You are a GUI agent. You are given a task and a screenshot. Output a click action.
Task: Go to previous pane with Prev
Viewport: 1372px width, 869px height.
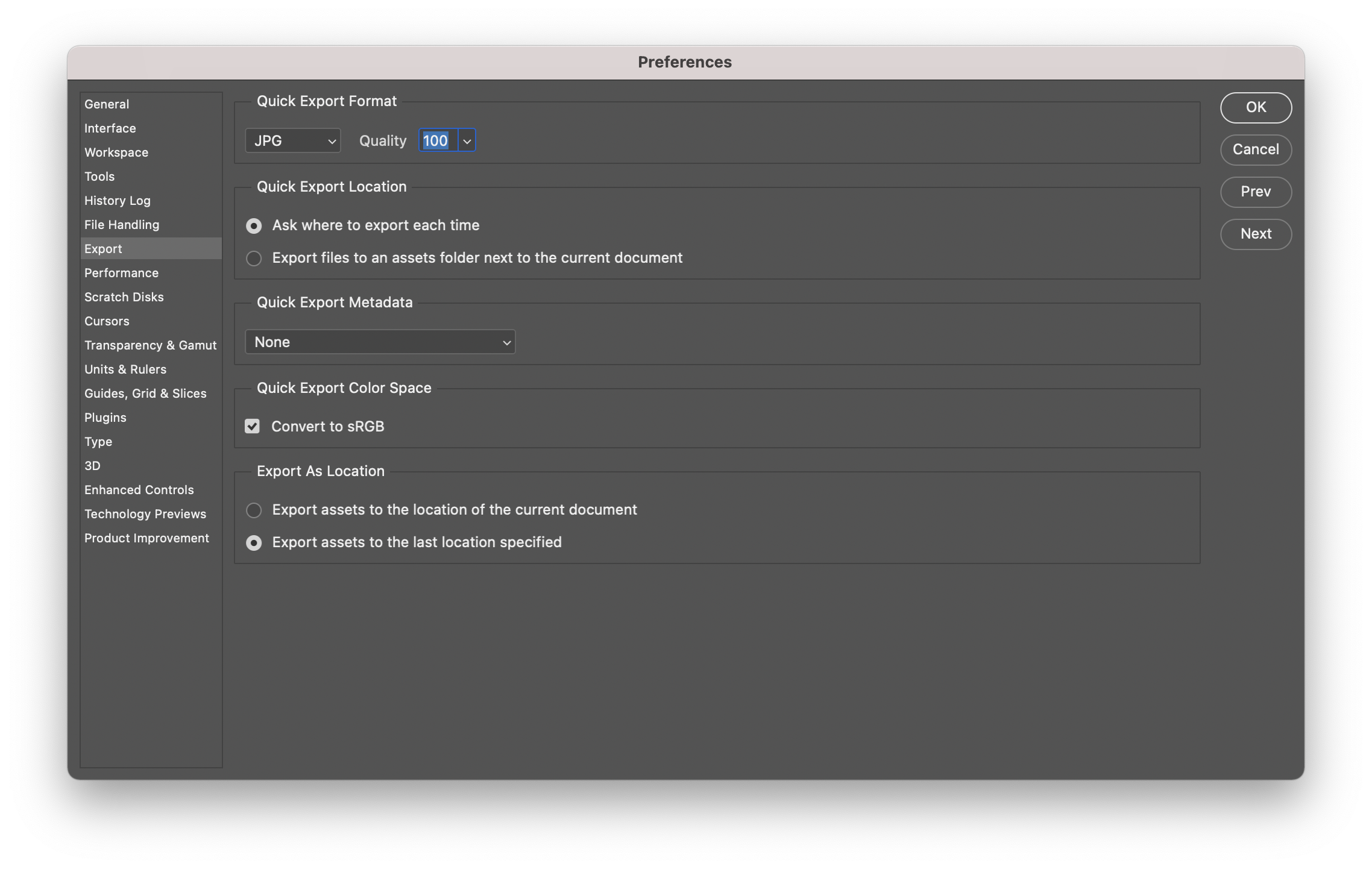[1256, 192]
